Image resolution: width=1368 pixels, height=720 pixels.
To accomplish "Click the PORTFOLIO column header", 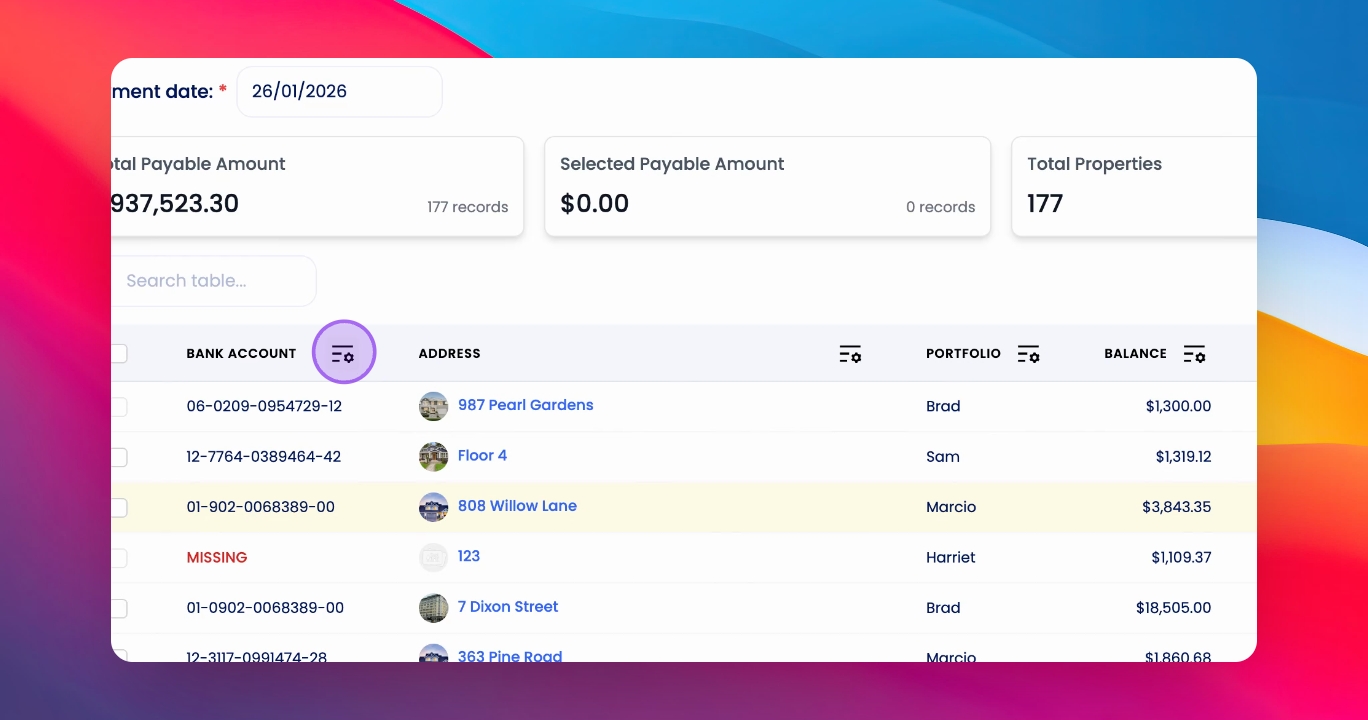I will 963,353.
